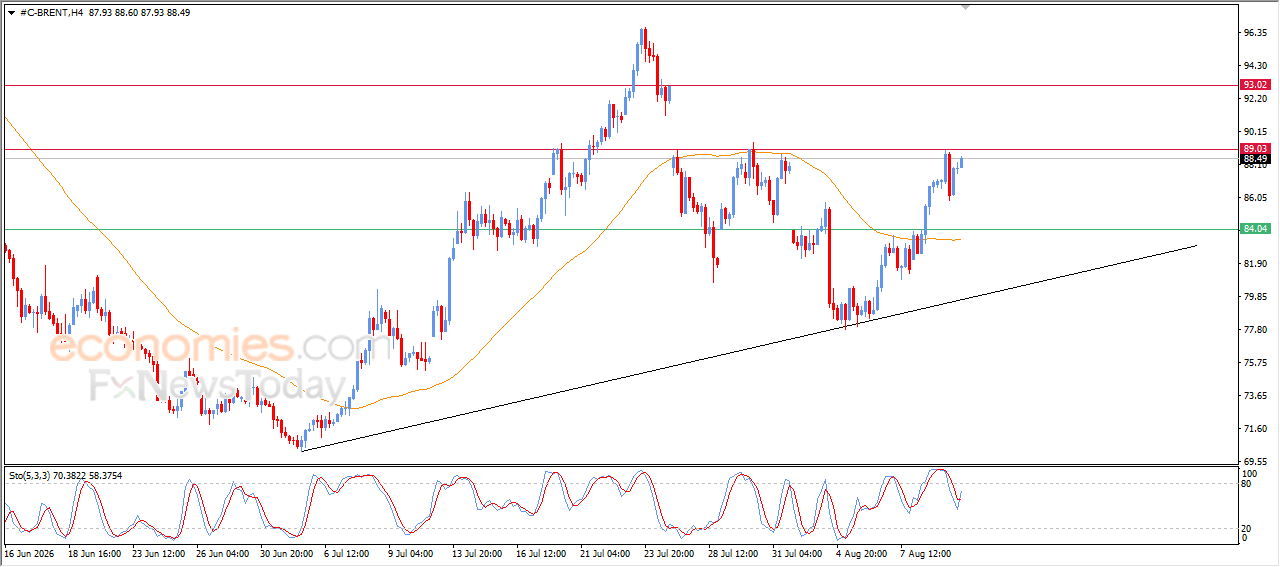
Task: Click the 71.60 label on price axis
Action: click(x=1255, y=429)
